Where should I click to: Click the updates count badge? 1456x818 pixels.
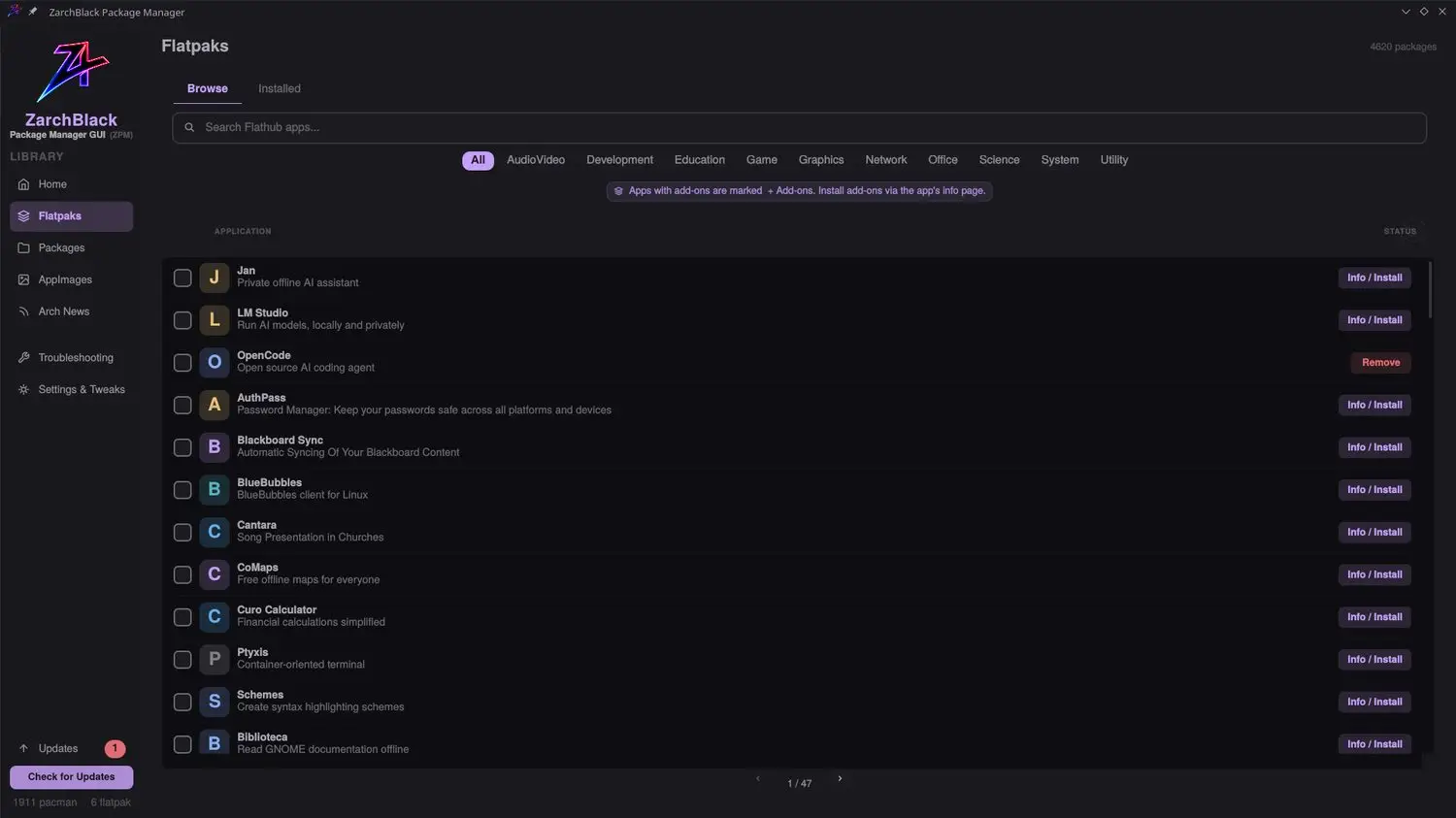tap(115, 749)
